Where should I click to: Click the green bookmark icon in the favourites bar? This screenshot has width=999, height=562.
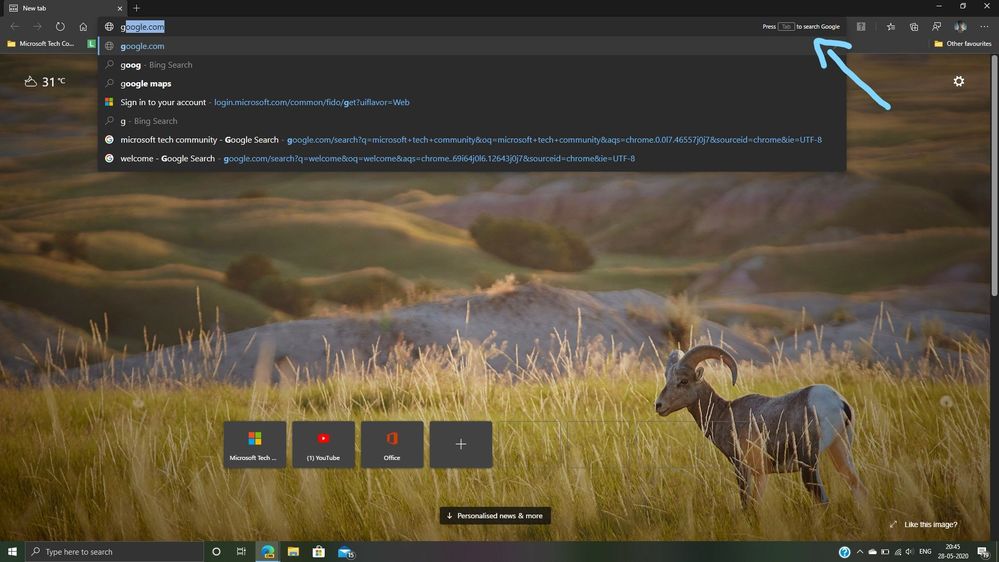[91, 43]
